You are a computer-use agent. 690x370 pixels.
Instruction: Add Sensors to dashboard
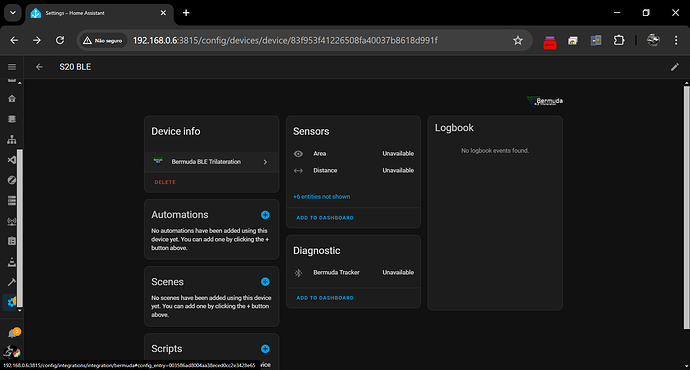pyautogui.click(x=325, y=218)
